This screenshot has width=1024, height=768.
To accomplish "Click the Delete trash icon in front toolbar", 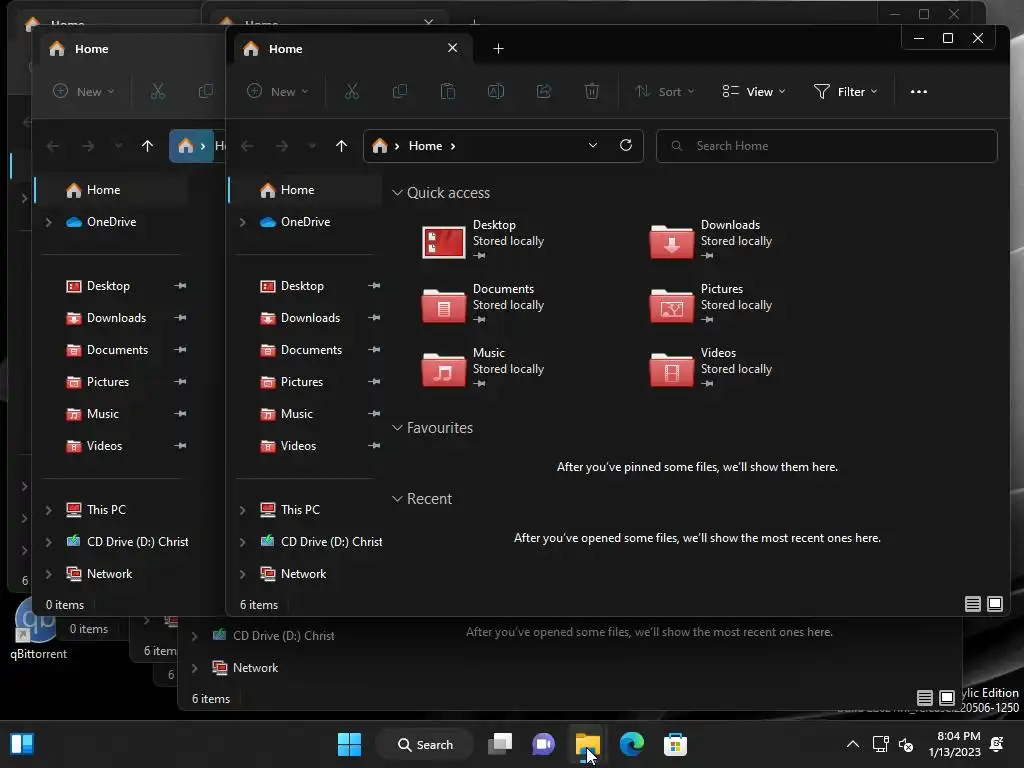I will (x=592, y=91).
